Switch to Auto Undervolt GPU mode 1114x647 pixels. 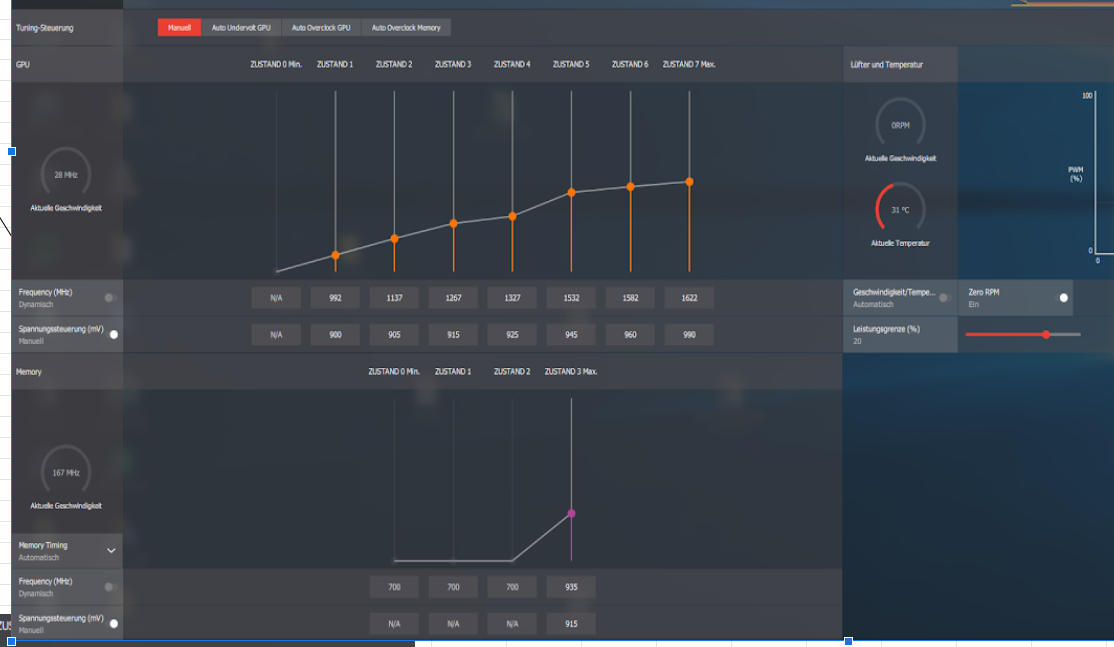(x=241, y=28)
